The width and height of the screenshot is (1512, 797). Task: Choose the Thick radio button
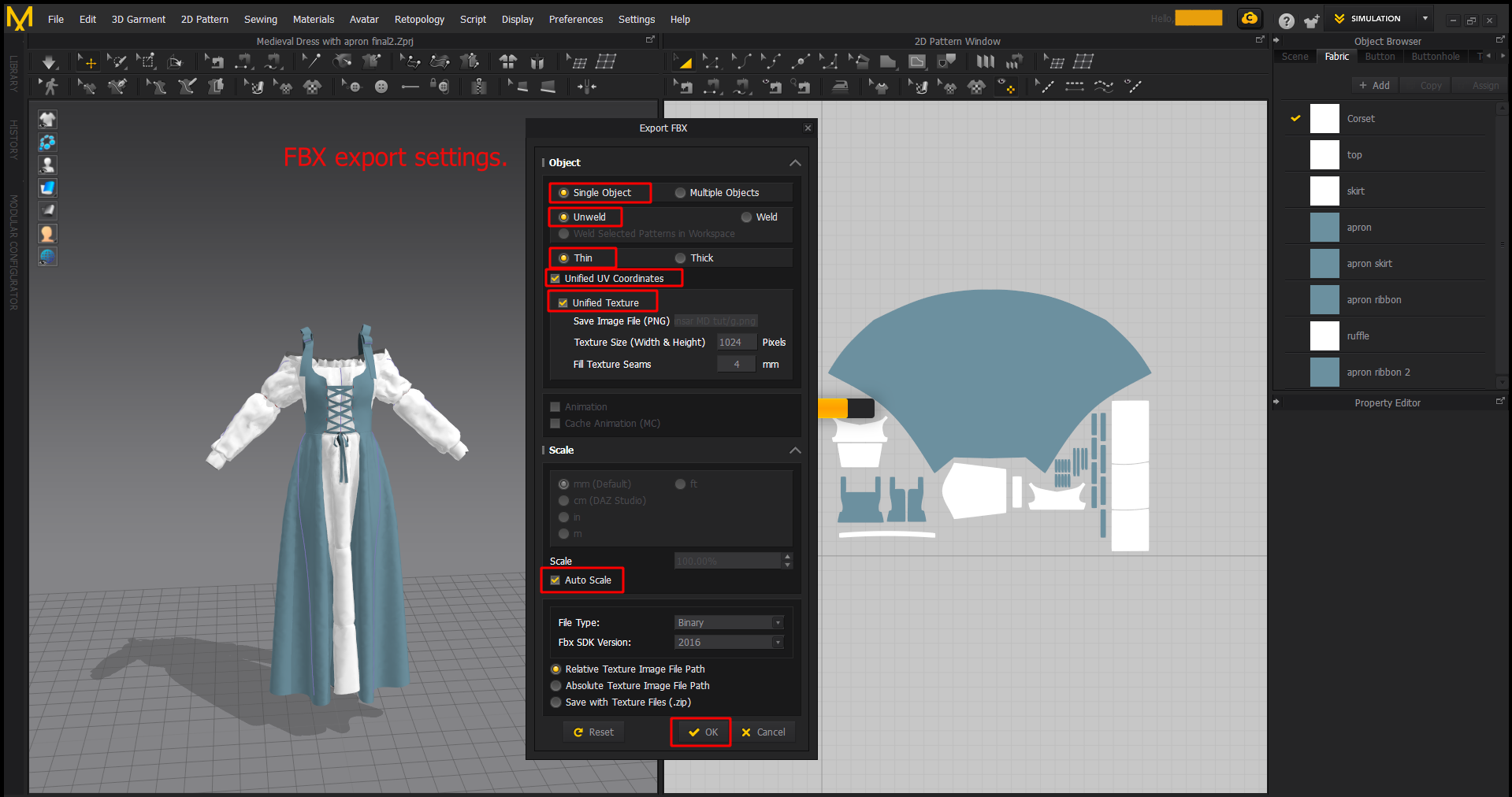(x=680, y=258)
